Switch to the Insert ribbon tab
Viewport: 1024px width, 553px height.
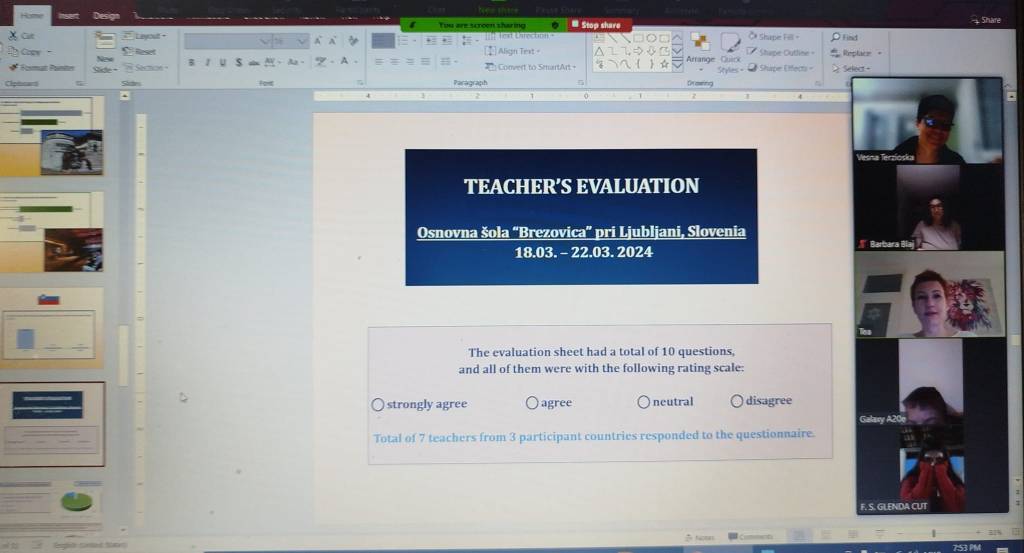coord(68,16)
